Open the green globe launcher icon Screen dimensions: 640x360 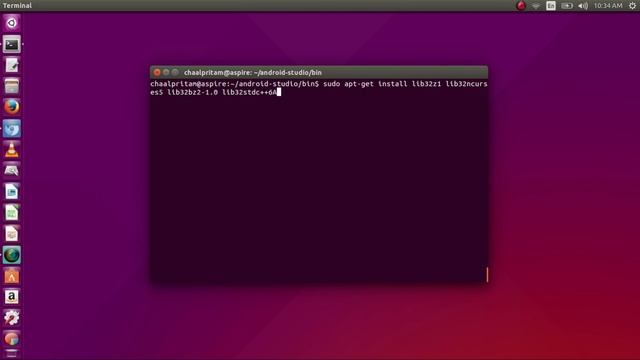point(11,255)
